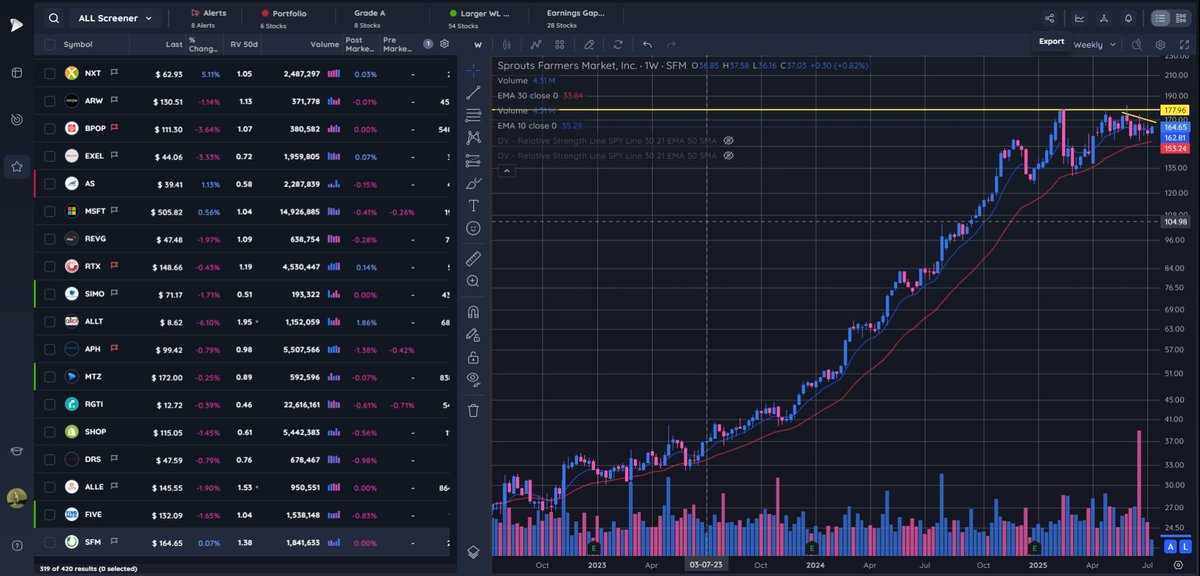Open the screener search magnifier
1200x576 pixels.
[52, 18]
